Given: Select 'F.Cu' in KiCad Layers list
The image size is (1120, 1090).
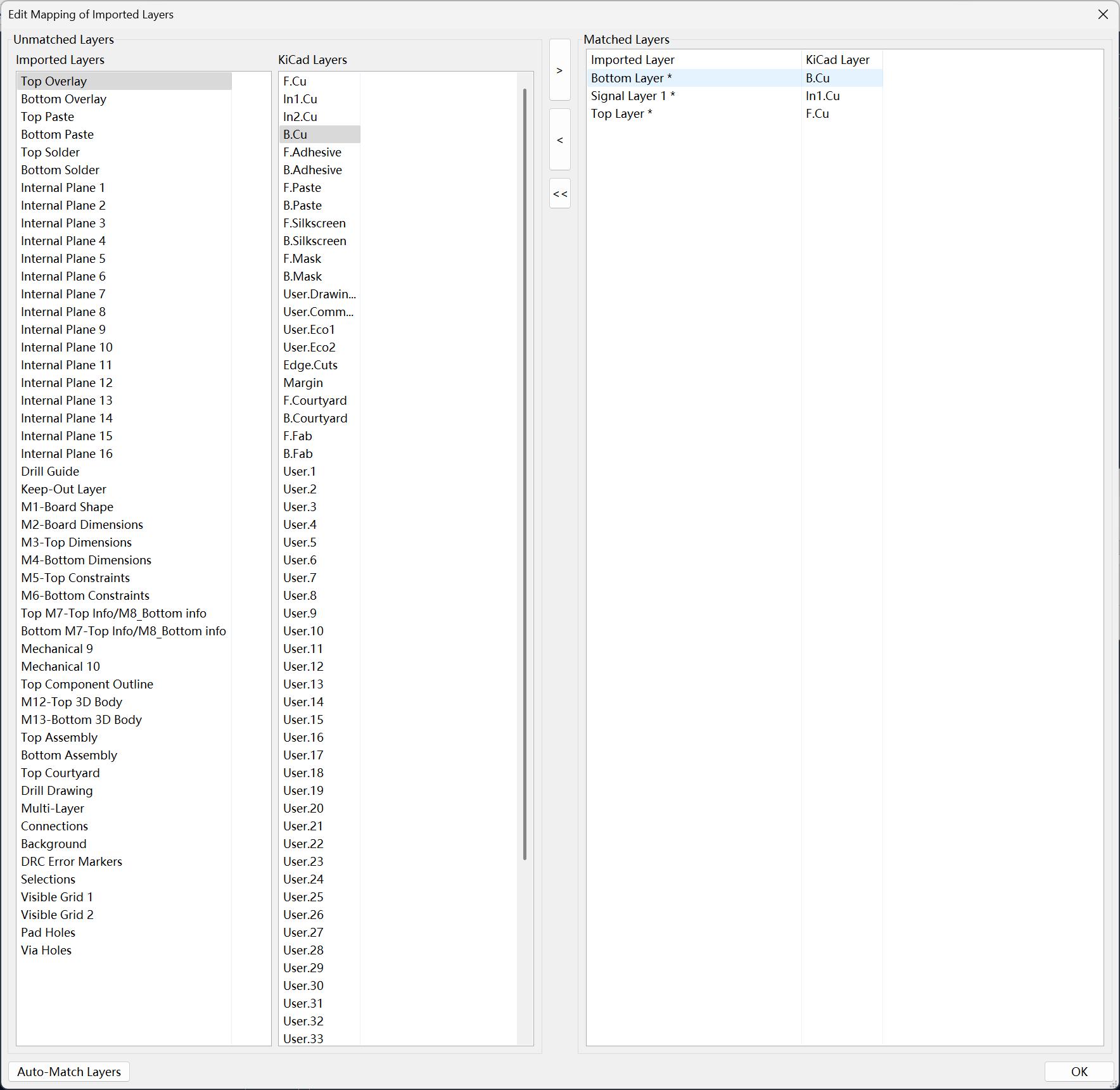Looking at the screenshot, I should pos(320,81).
